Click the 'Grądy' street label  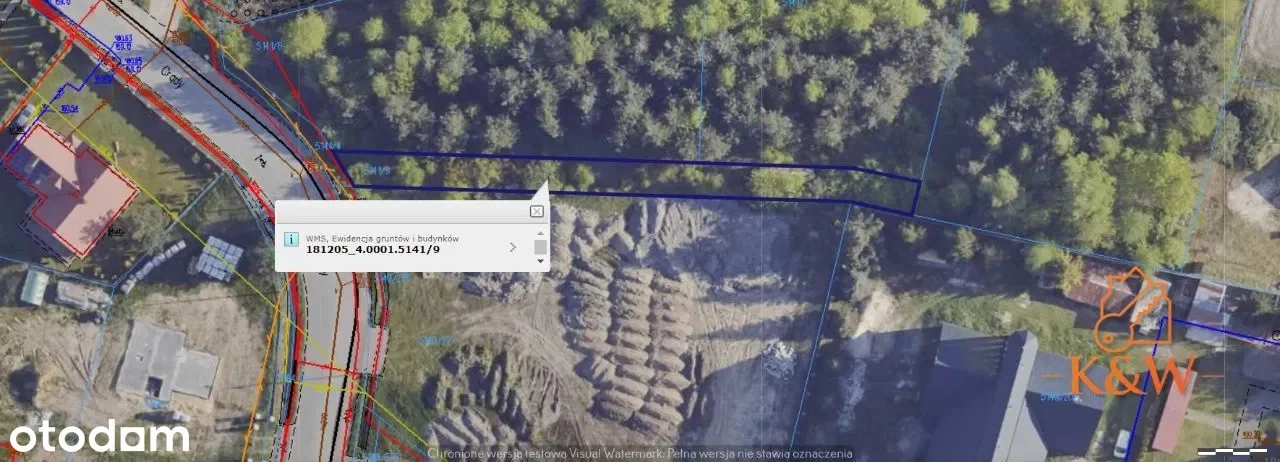(x=178, y=78)
